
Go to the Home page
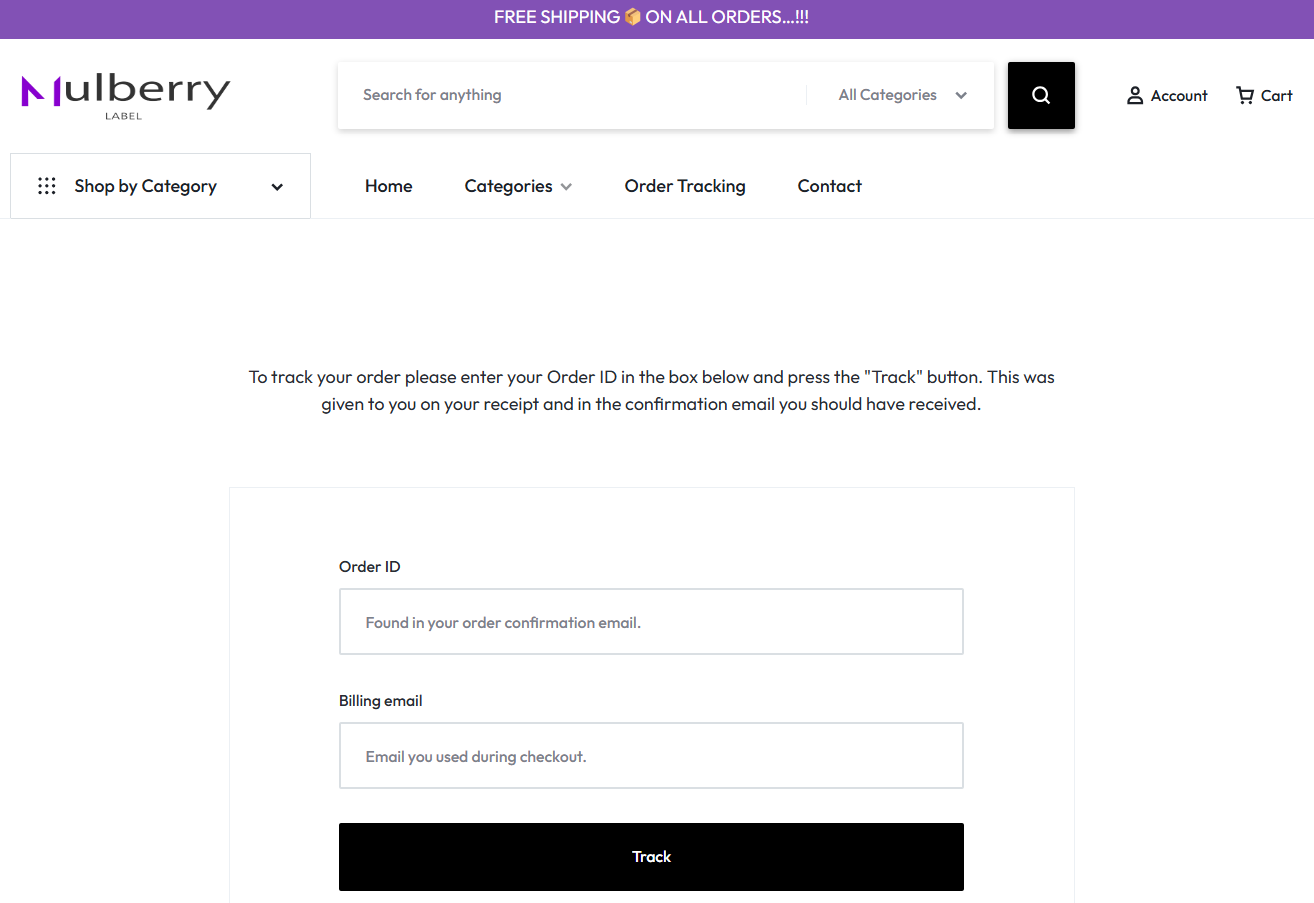point(389,186)
